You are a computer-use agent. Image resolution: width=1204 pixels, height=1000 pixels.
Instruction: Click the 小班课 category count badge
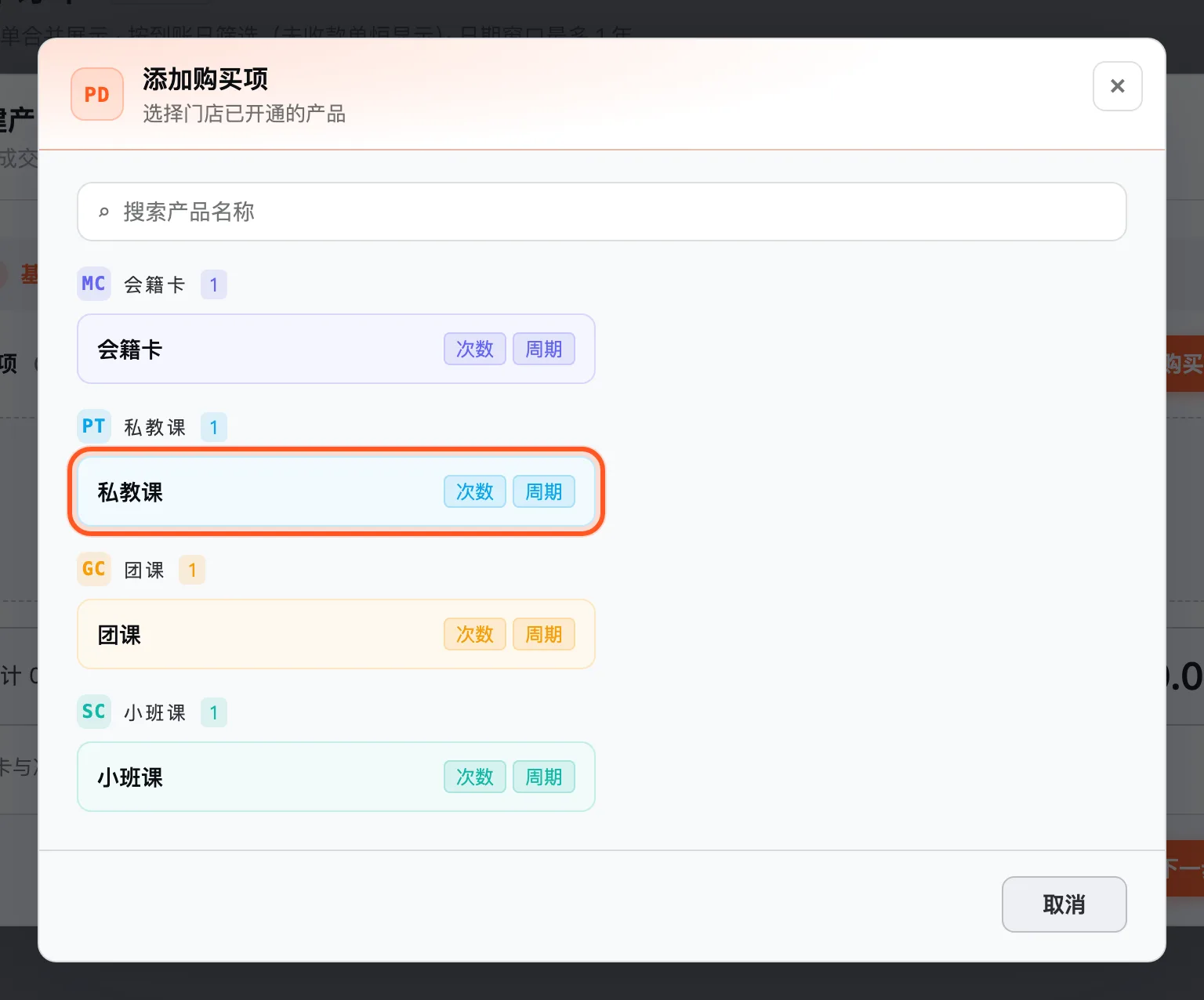[x=214, y=712]
